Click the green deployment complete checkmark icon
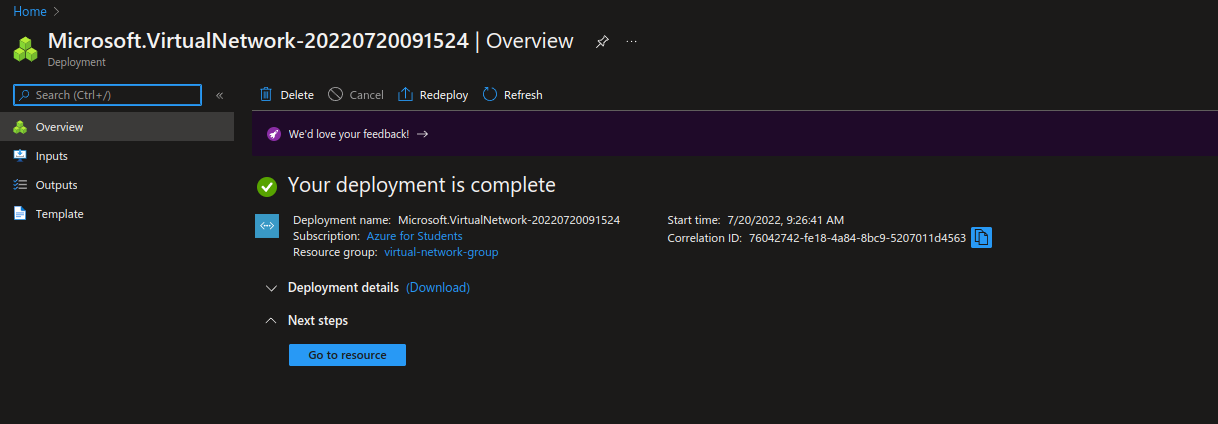Viewport: 1218px width, 424px height. tap(267, 186)
